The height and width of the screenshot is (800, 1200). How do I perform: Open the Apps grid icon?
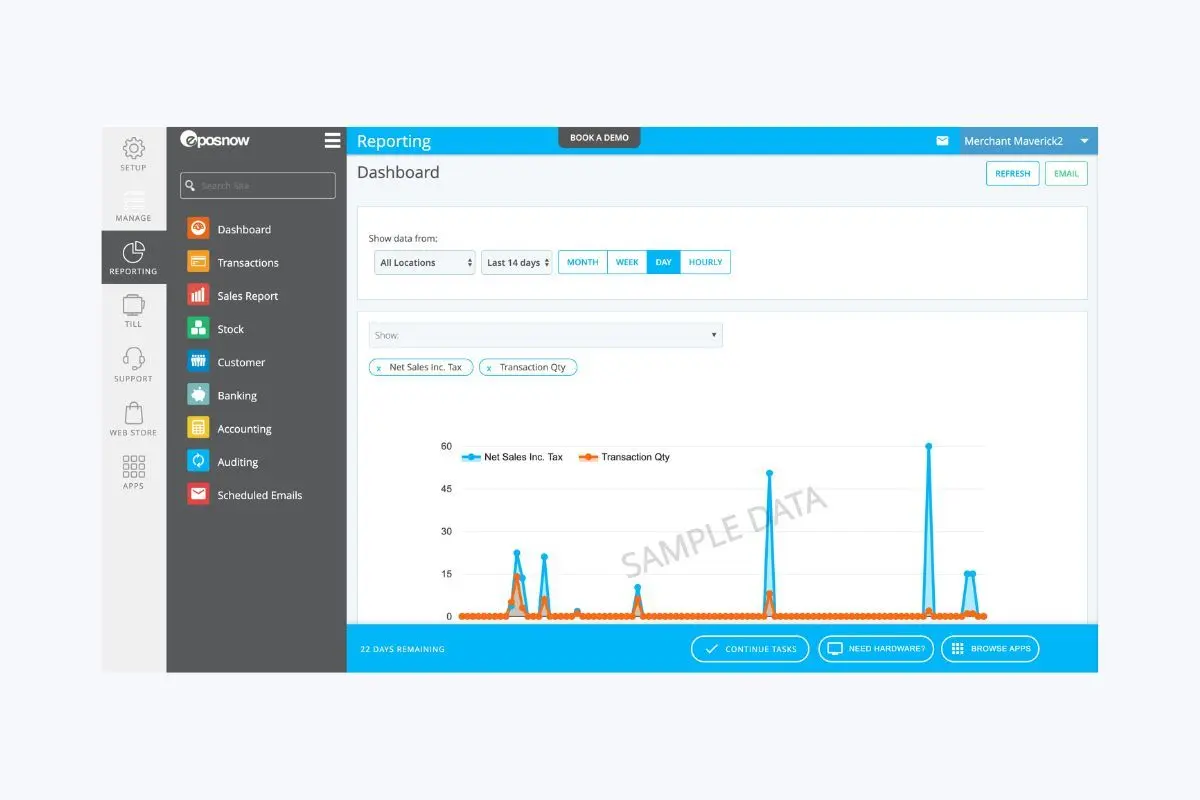click(x=133, y=466)
